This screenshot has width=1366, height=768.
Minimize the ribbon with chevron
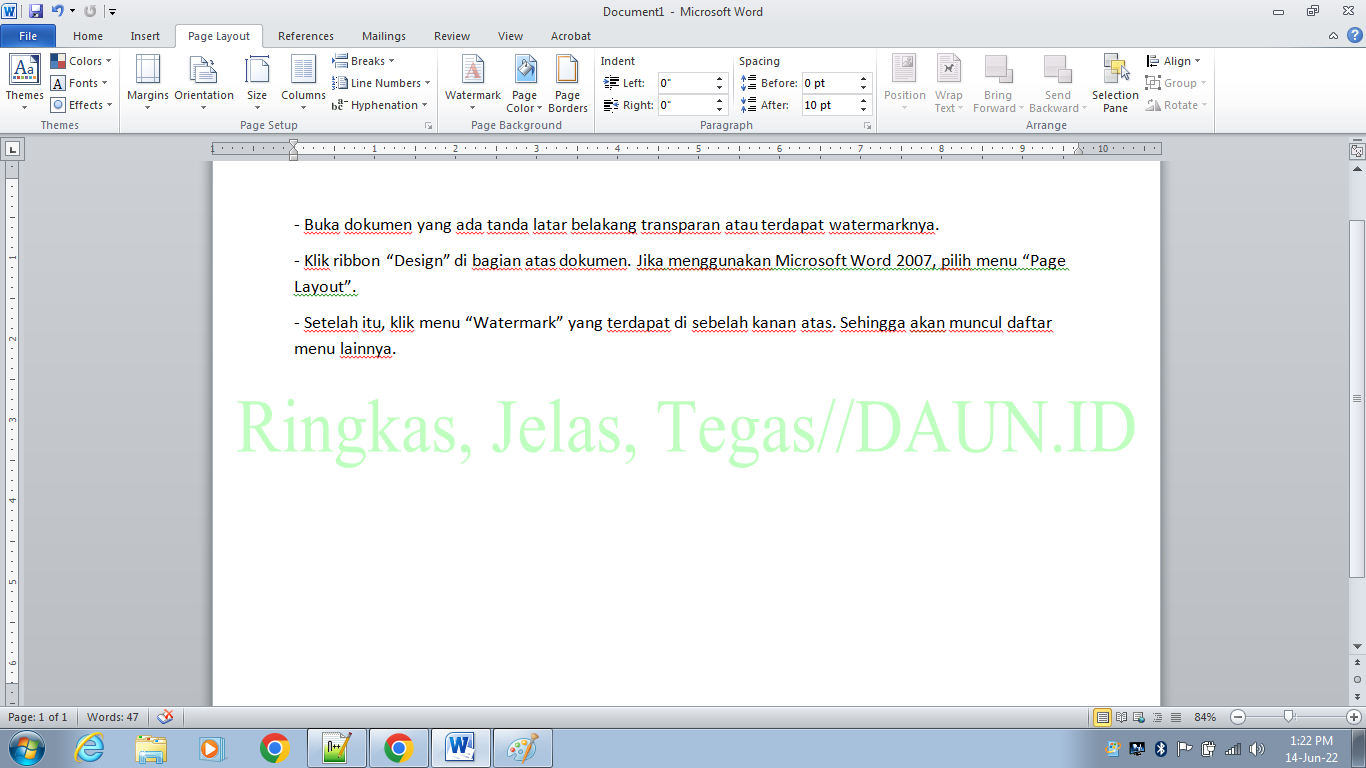pyautogui.click(x=1333, y=36)
